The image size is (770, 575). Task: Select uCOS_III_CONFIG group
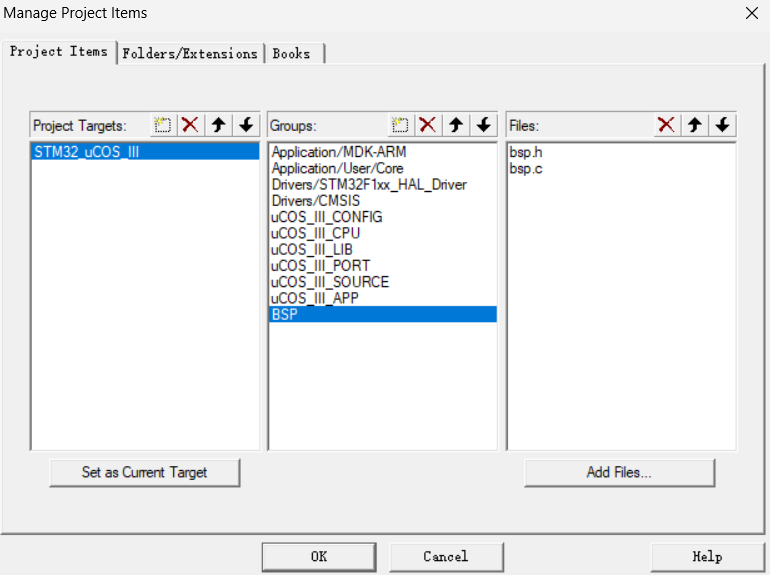coord(383,217)
